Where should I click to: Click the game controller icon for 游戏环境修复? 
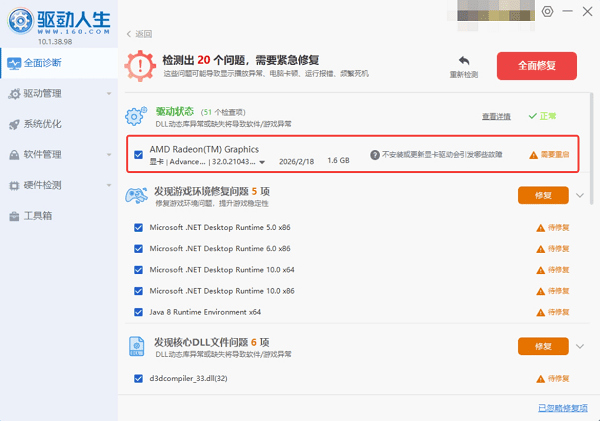(136, 195)
